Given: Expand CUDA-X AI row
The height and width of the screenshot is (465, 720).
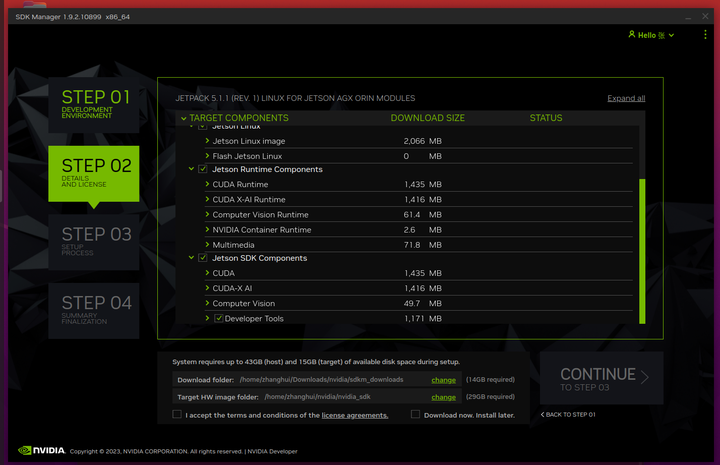Looking at the screenshot, I should [x=207, y=288].
